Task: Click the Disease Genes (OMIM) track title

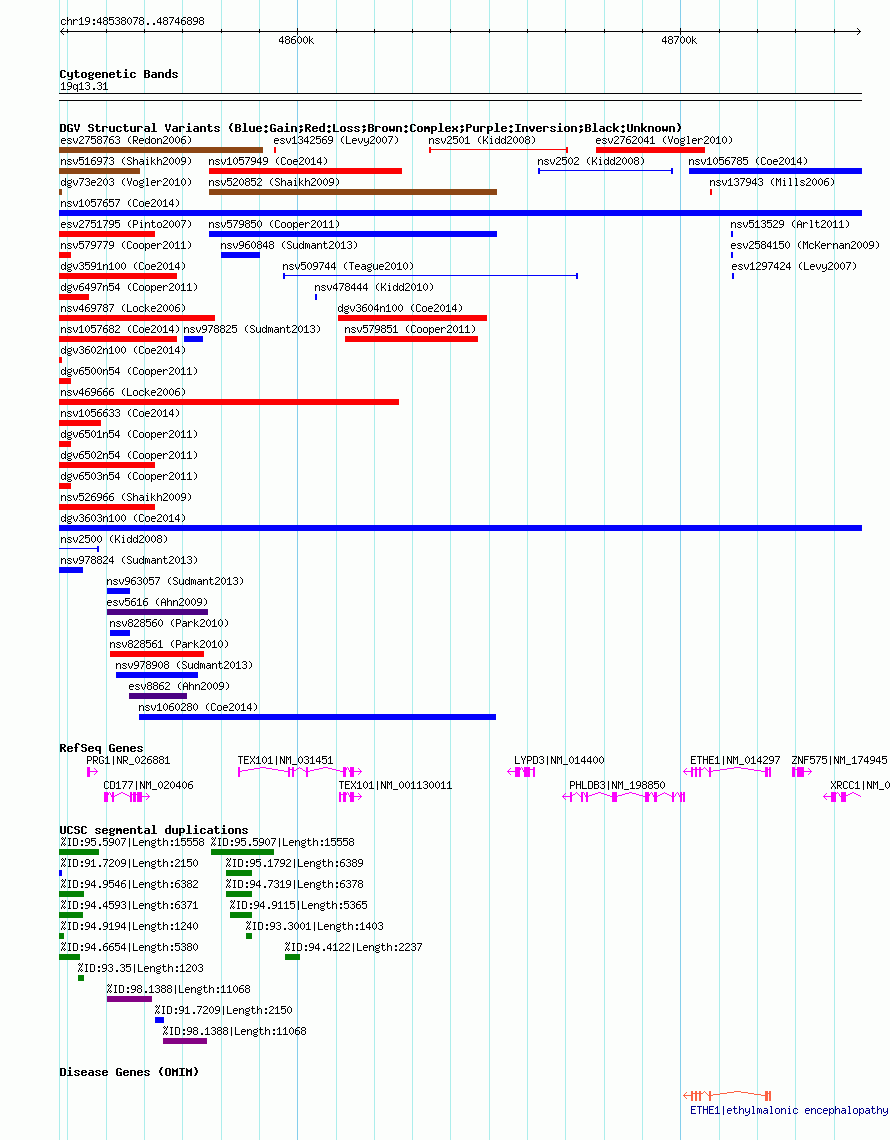Action: click(129, 1072)
